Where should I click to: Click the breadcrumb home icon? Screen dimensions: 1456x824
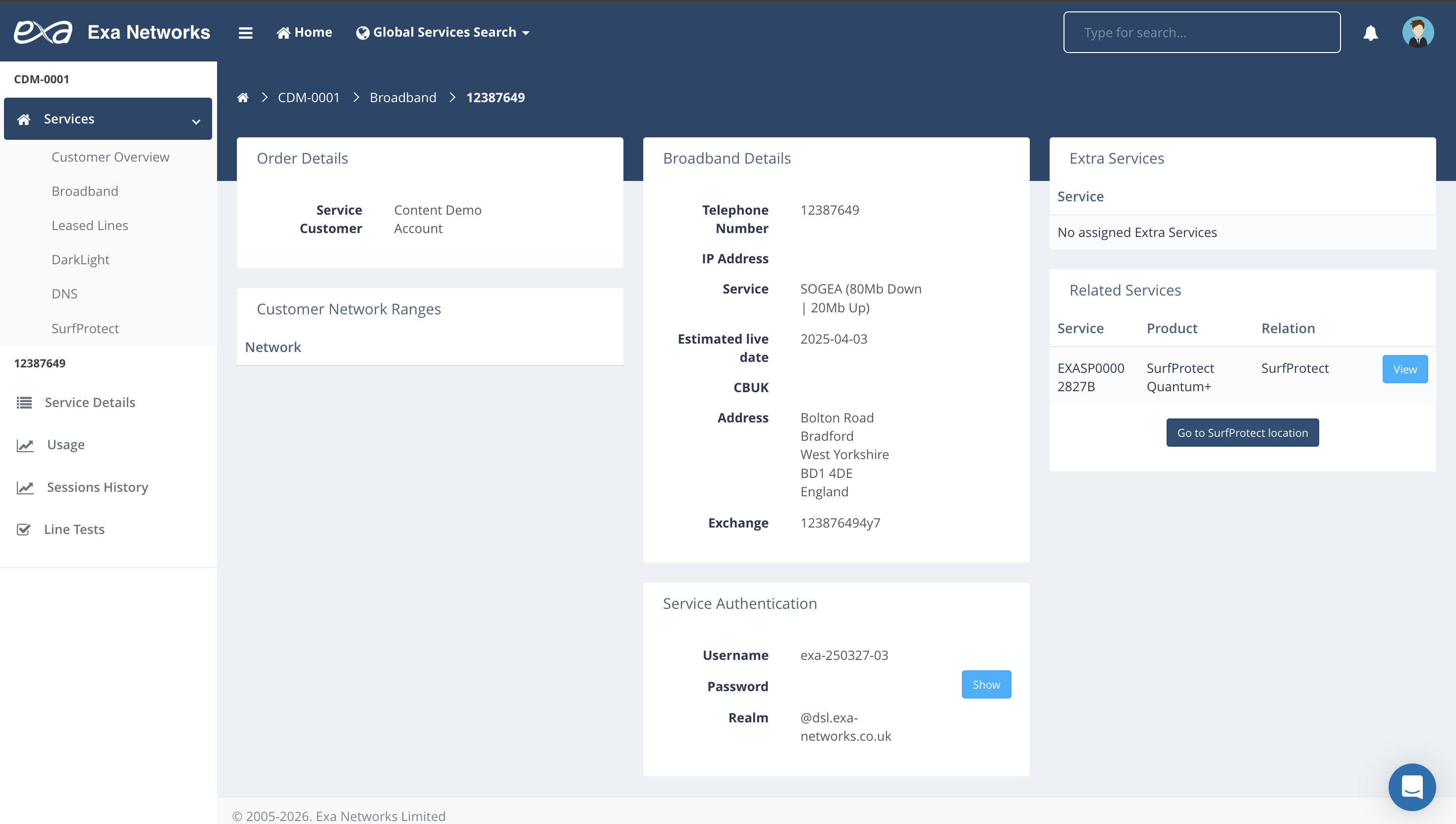[243, 97]
